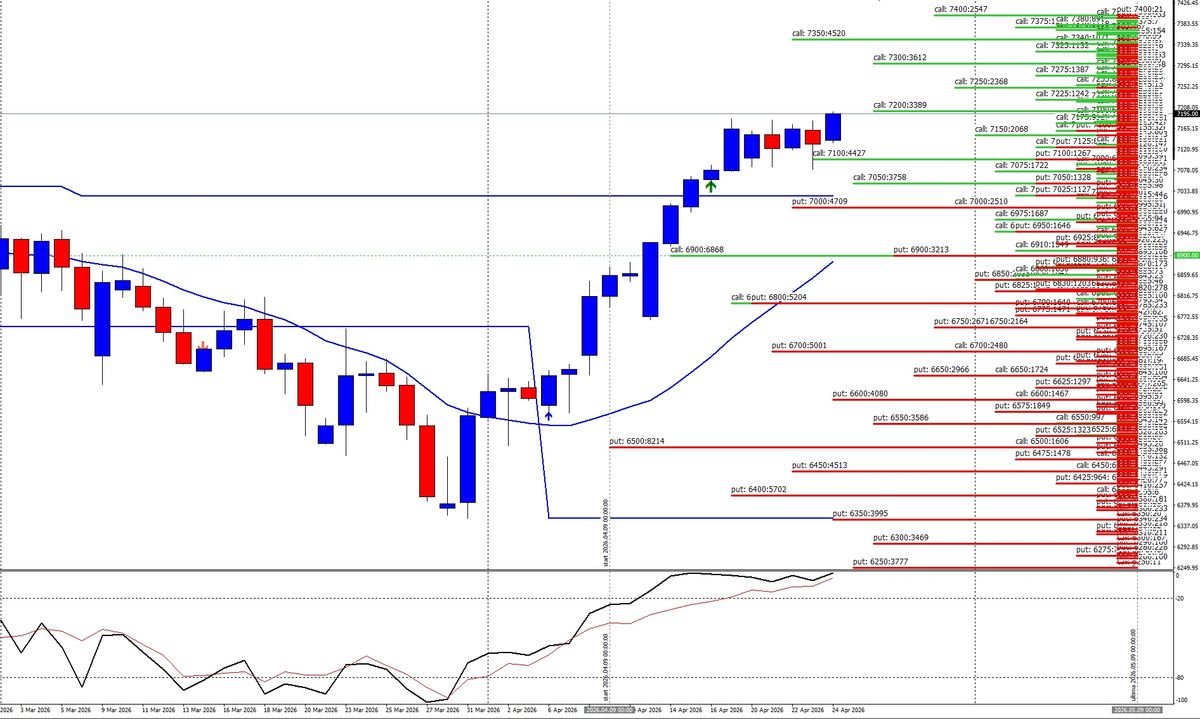The height and width of the screenshot is (719, 1200).
Task: Click the blue up arrow signal near 6 Apr
Action: pyautogui.click(x=548, y=413)
